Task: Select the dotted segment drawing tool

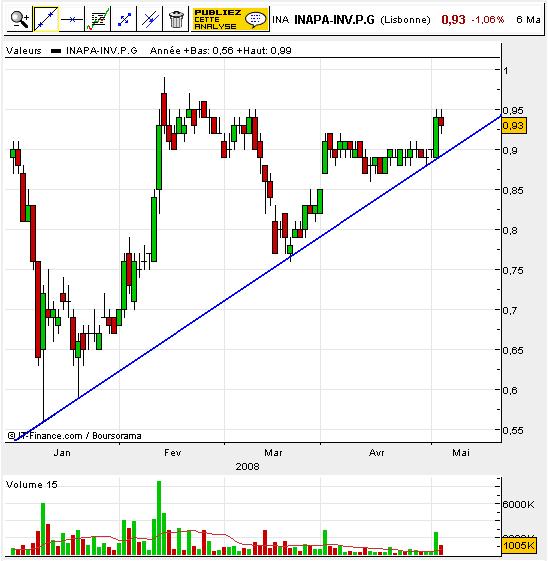Action: click(x=124, y=19)
